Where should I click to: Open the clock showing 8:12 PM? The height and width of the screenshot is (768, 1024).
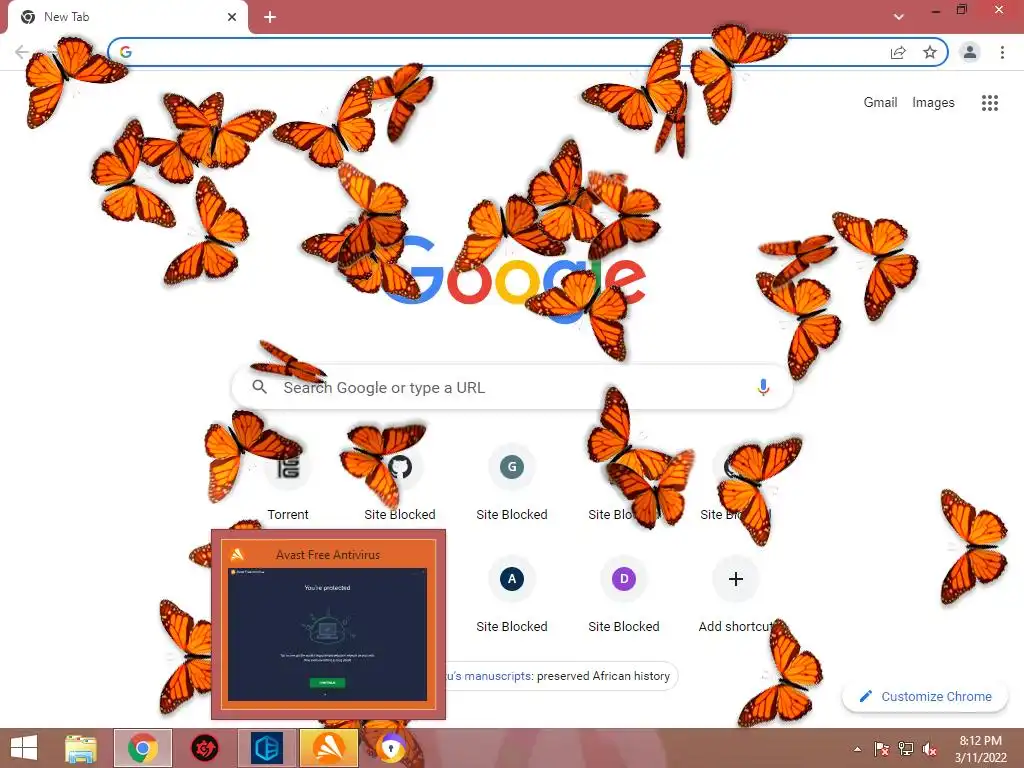point(980,749)
